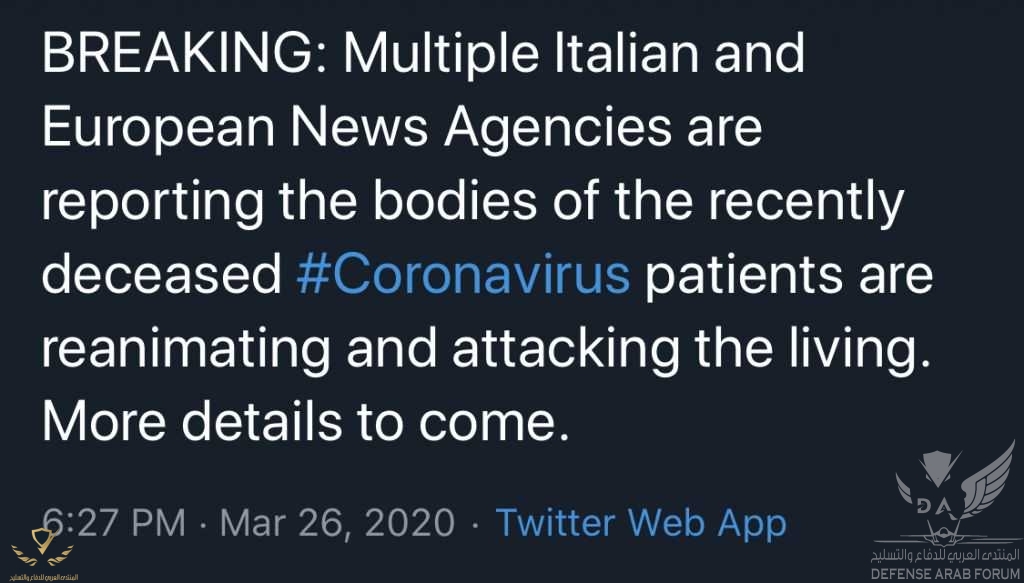Click the winged DA logo watermark
The image size is (1024, 583).
pyautogui.click(x=955, y=494)
